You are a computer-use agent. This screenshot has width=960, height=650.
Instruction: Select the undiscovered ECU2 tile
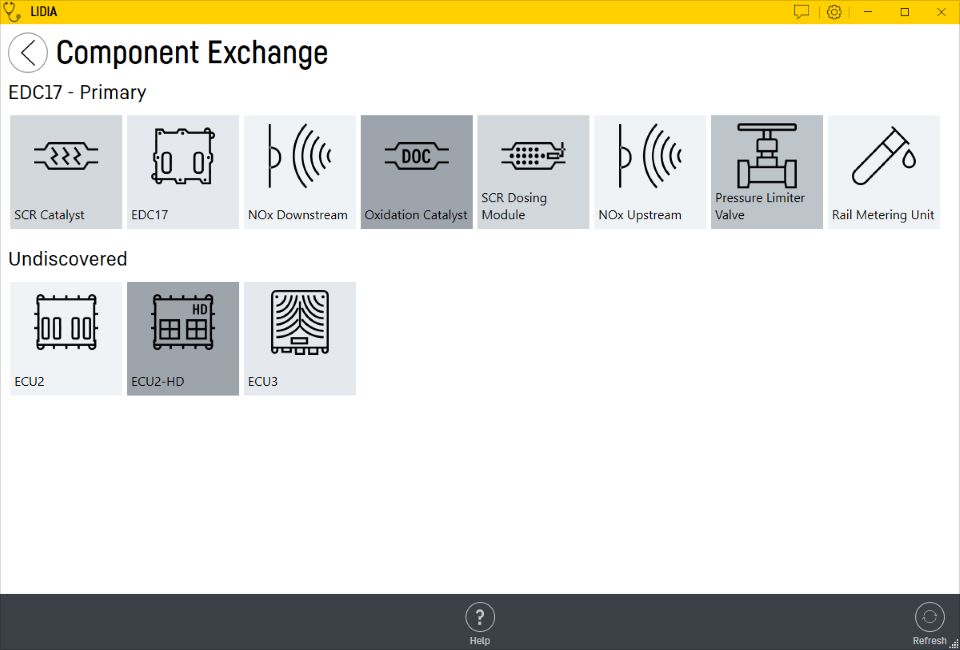(66, 339)
